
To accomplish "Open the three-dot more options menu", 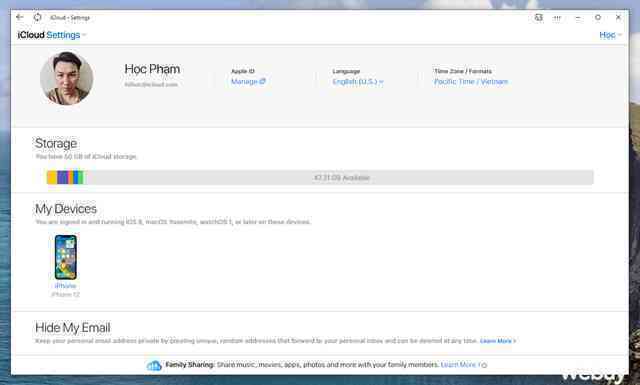I will pyautogui.click(x=557, y=18).
